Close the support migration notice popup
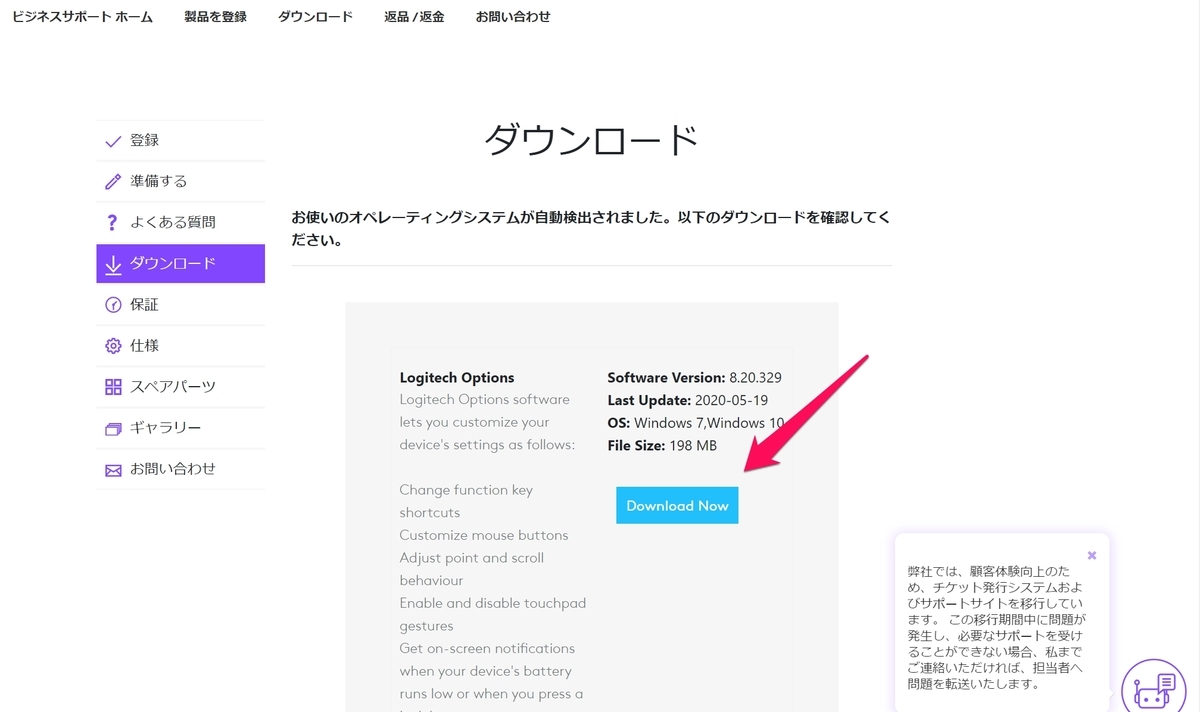This screenshot has height=712, width=1200. pos(1092,555)
